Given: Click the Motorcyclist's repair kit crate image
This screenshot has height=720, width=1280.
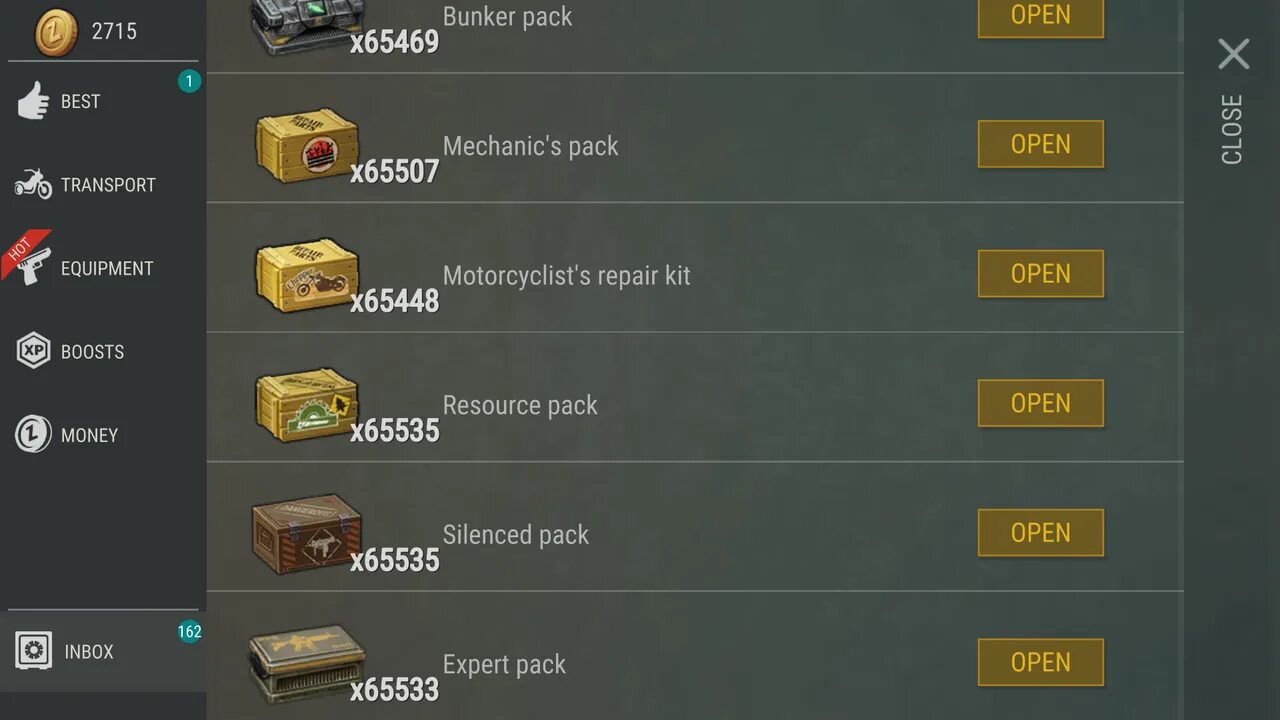Looking at the screenshot, I should point(305,275).
